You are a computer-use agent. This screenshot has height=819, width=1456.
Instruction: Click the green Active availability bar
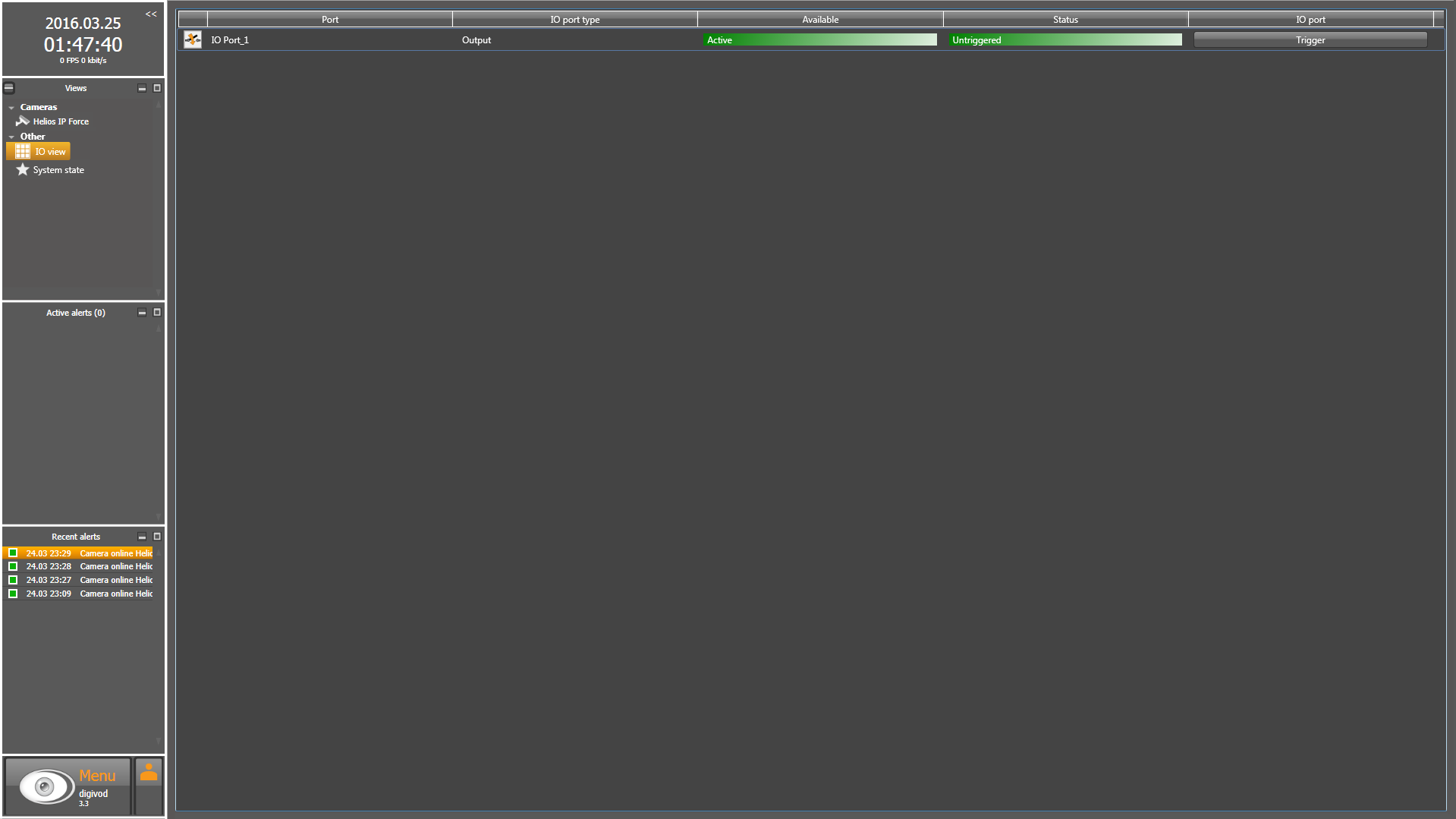820,40
